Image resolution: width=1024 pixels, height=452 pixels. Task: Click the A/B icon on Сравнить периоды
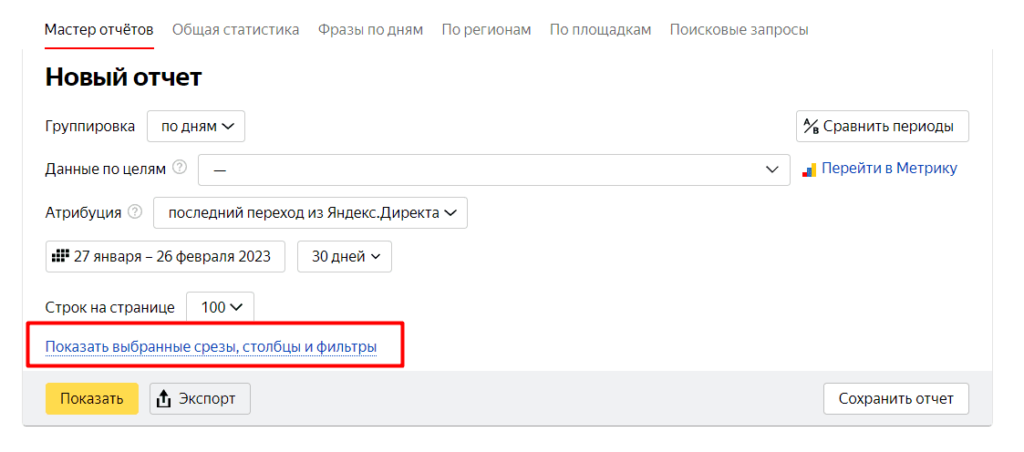(811, 126)
